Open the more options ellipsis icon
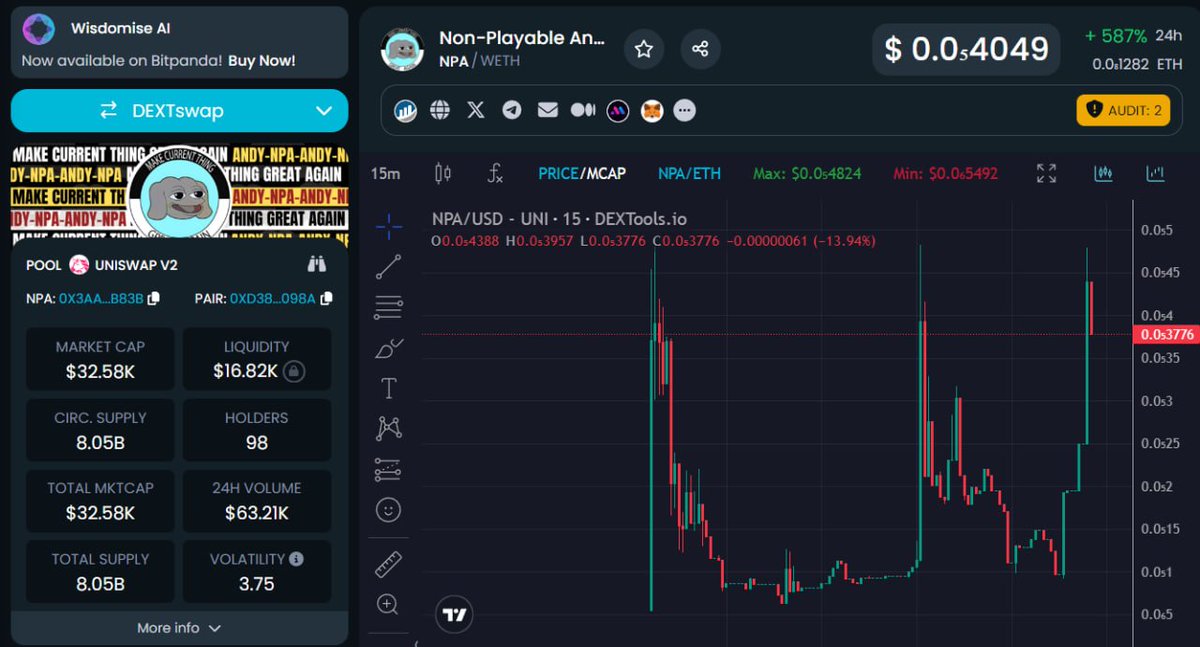Screen dimensions: 1200x647 (684, 110)
